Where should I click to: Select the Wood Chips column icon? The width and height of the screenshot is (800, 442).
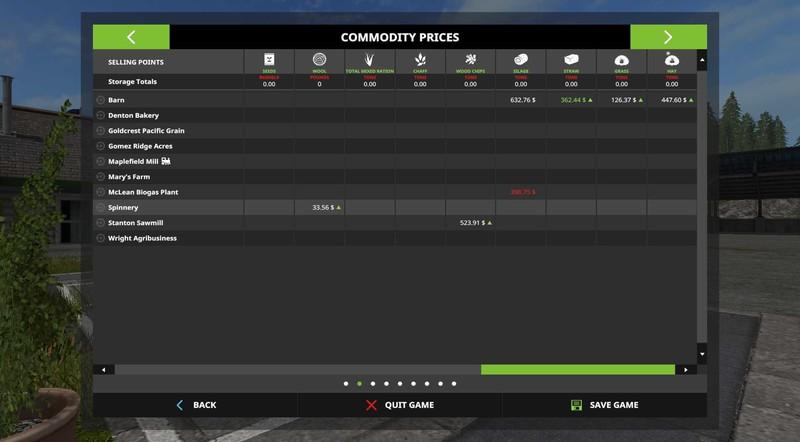(x=470, y=60)
